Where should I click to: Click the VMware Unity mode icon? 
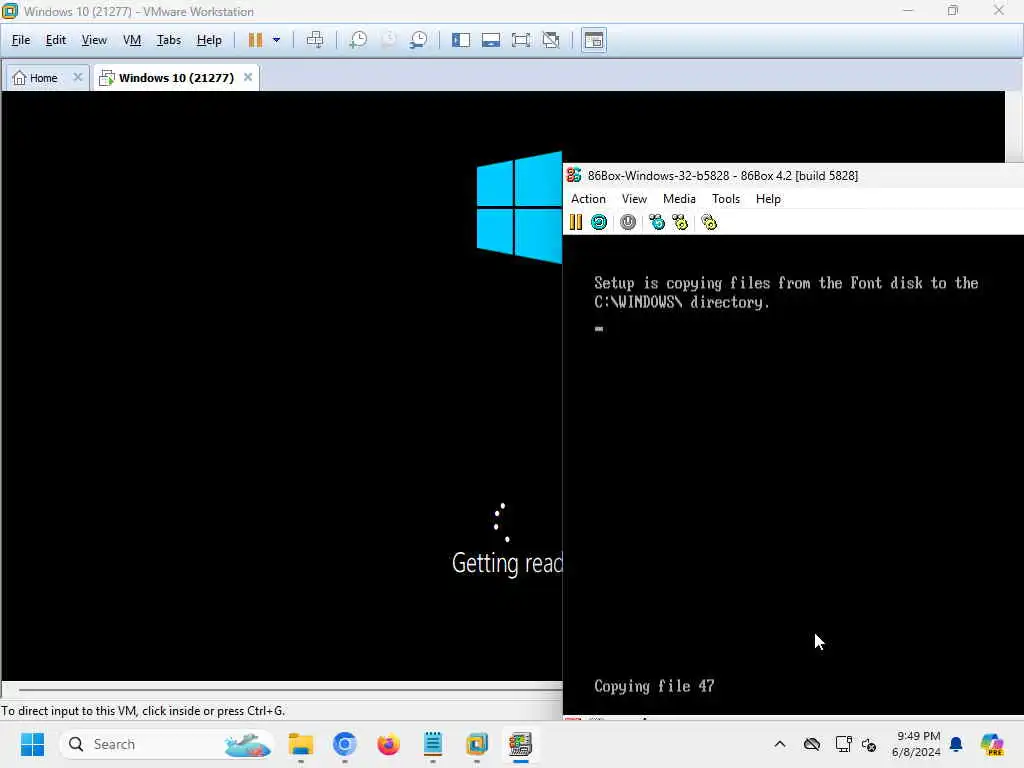point(551,40)
